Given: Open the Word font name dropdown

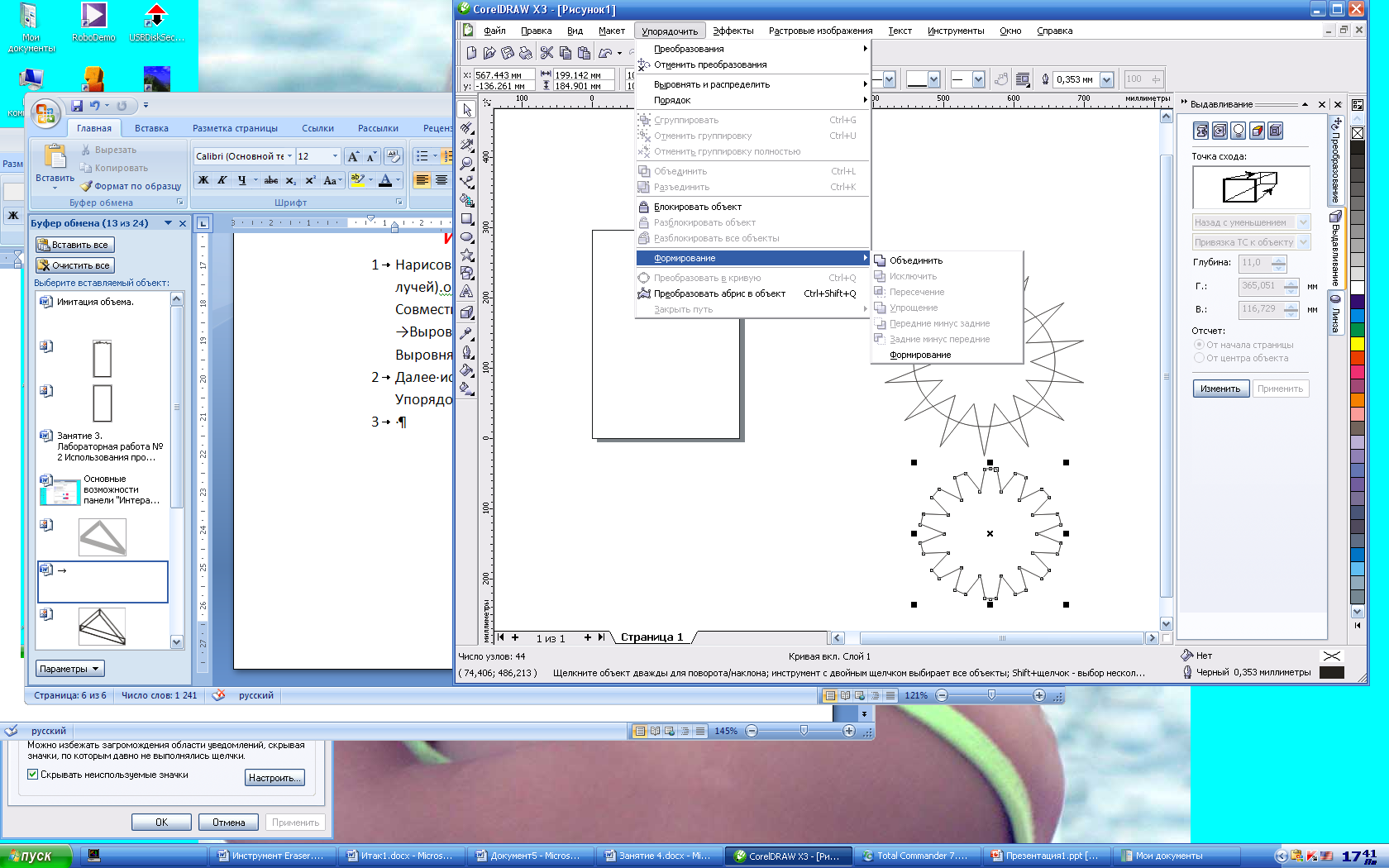Looking at the screenshot, I should 289,155.
